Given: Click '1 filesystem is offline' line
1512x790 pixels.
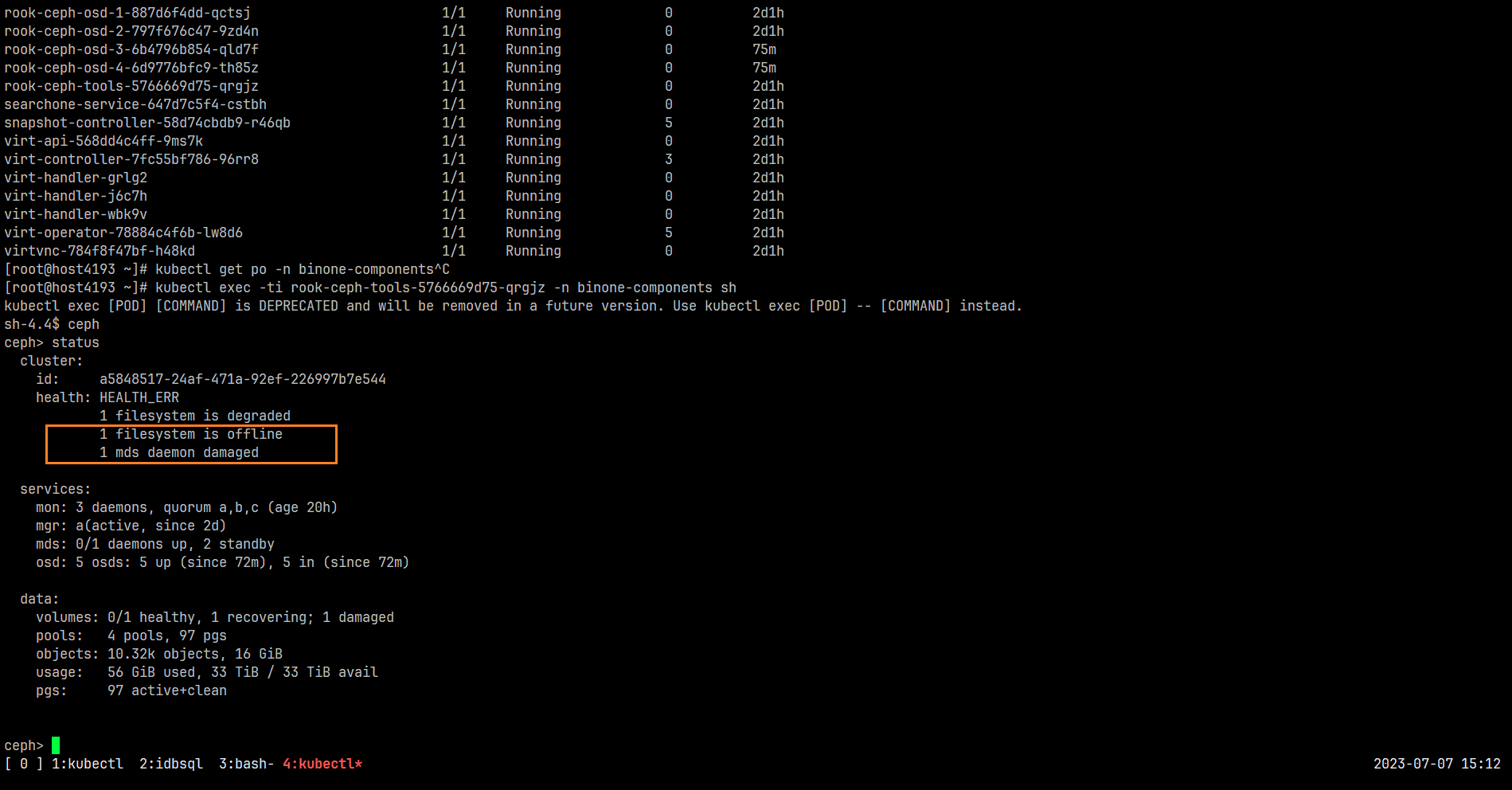Looking at the screenshot, I should tap(191, 434).
